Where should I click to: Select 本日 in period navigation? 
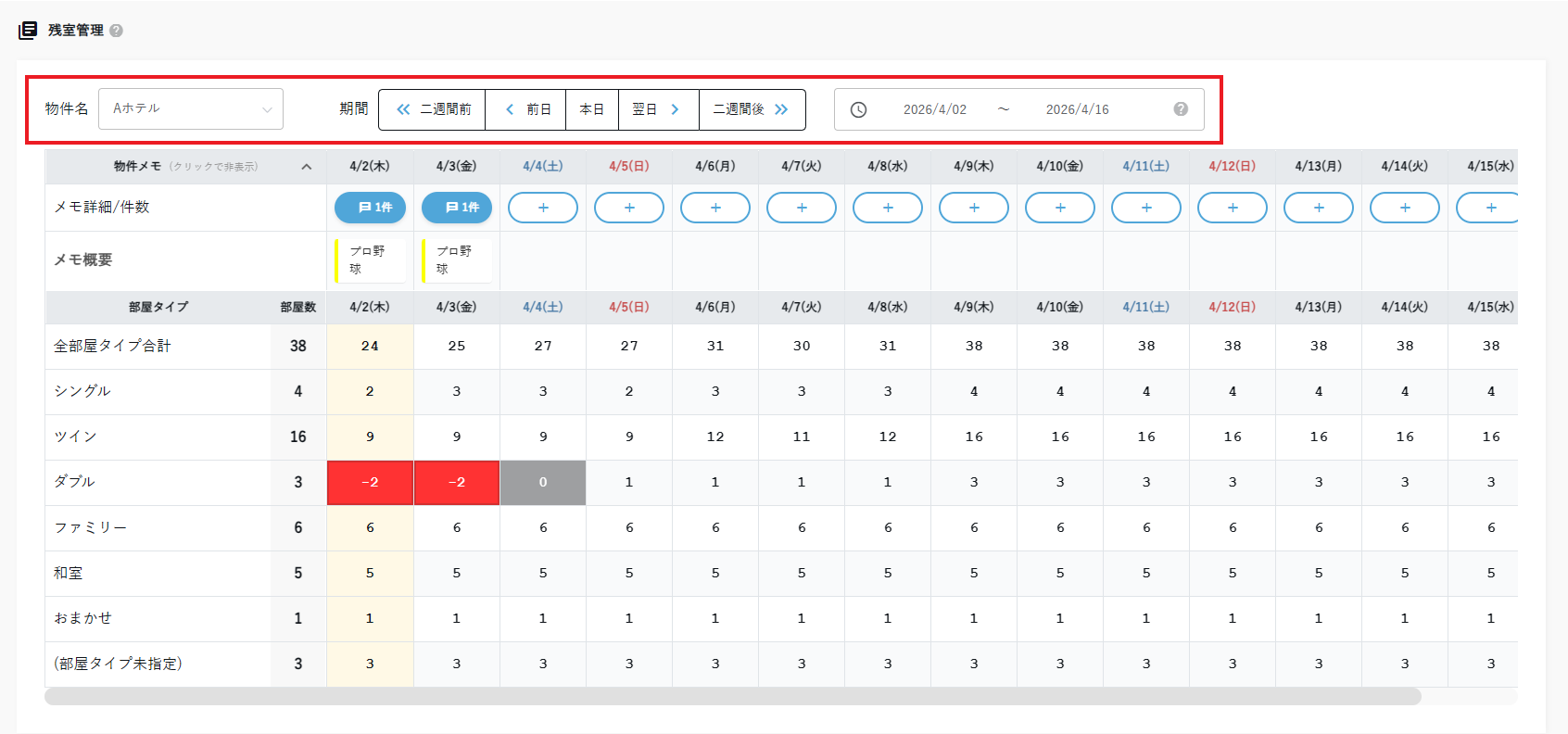pos(591,109)
